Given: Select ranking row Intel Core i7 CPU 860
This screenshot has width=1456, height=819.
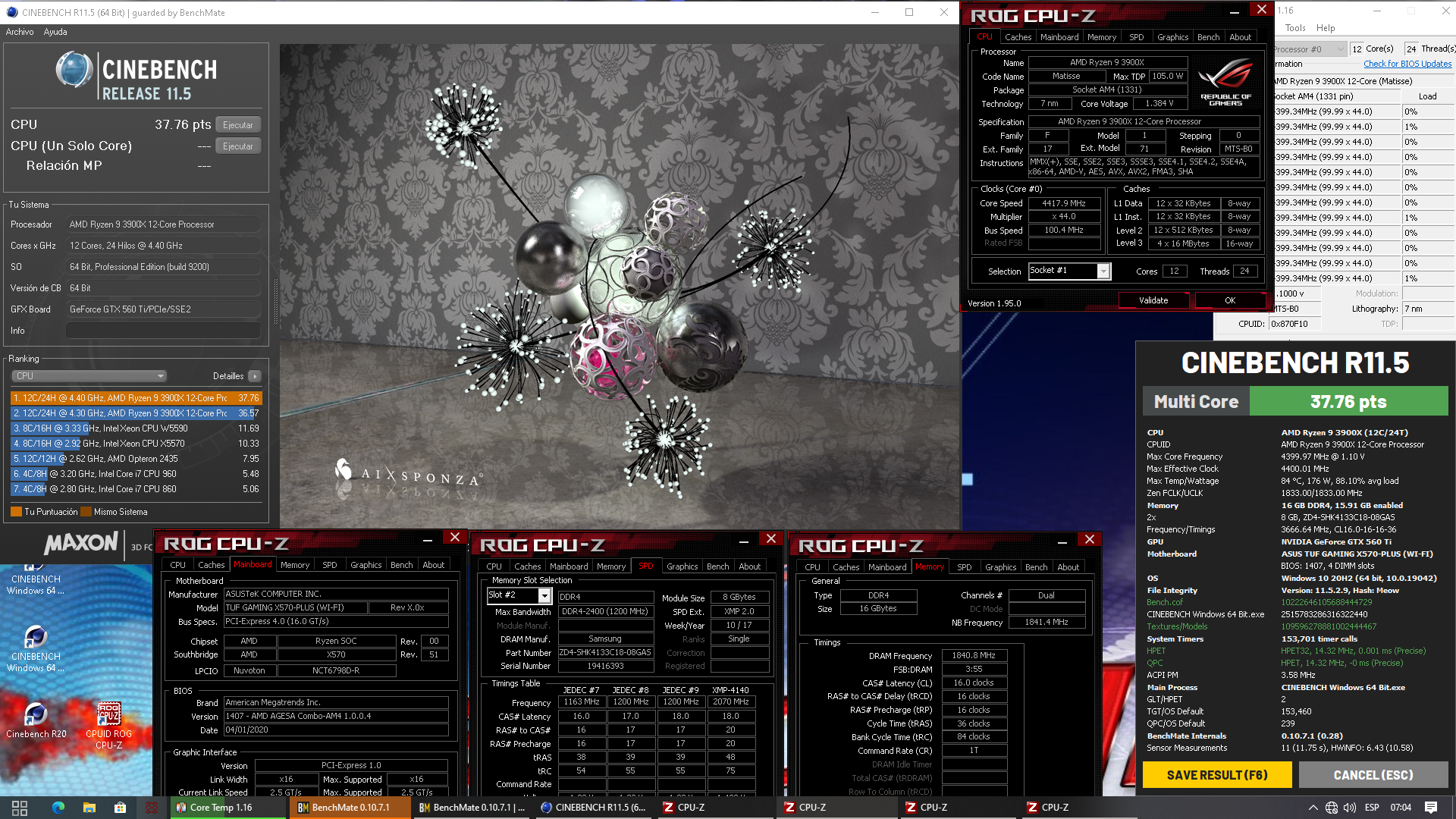Looking at the screenshot, I should click(136, 489).
